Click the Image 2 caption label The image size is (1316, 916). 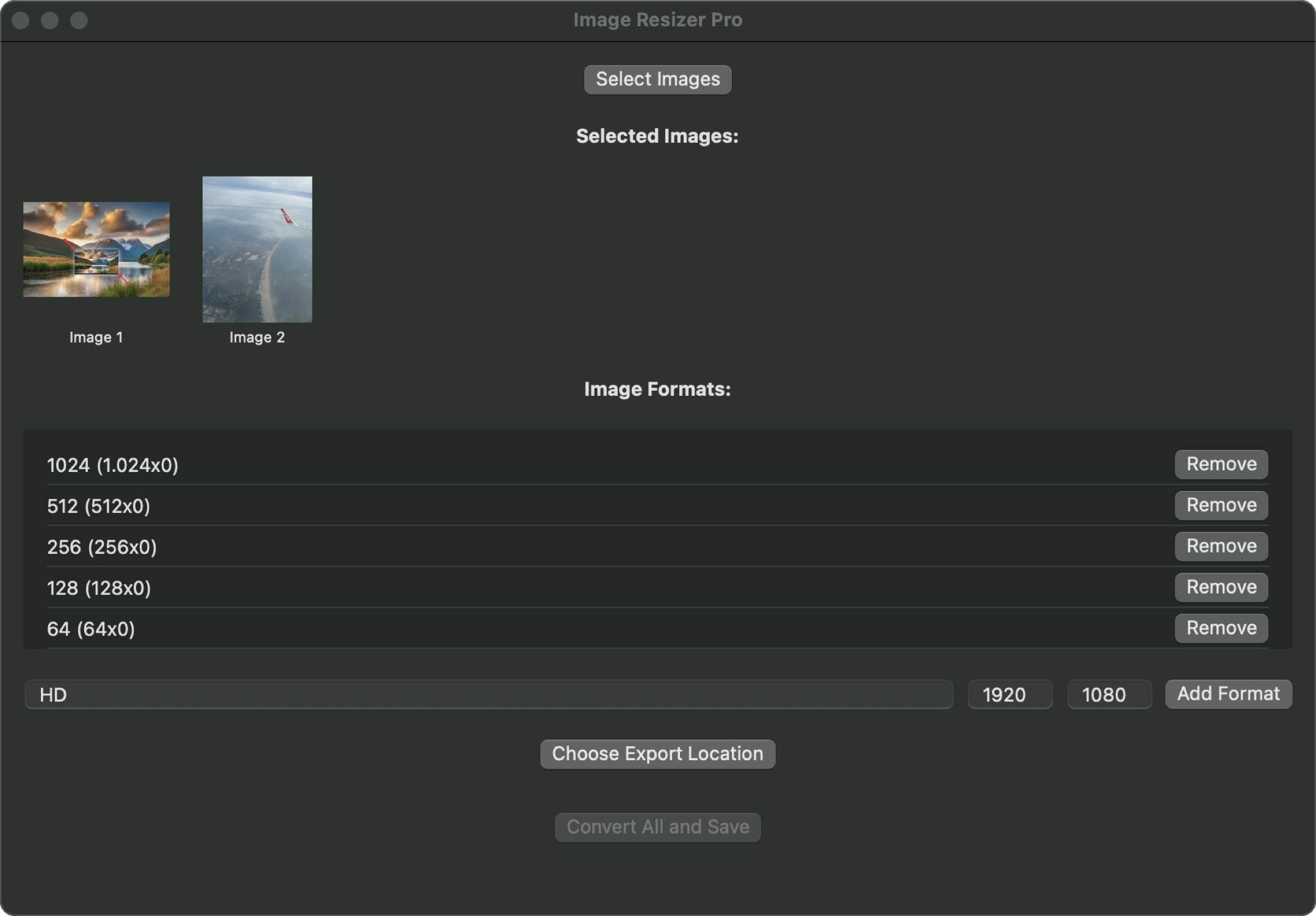click(257, 337)
